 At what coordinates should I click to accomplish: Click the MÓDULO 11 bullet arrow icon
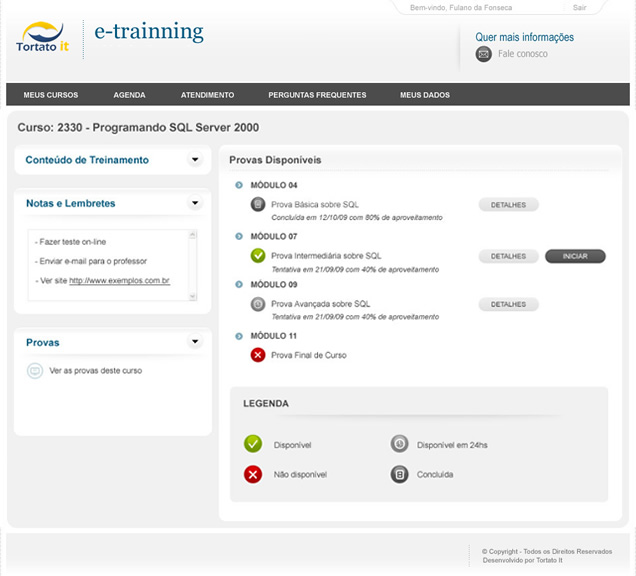pyautogui.click(x=239, y=336)
